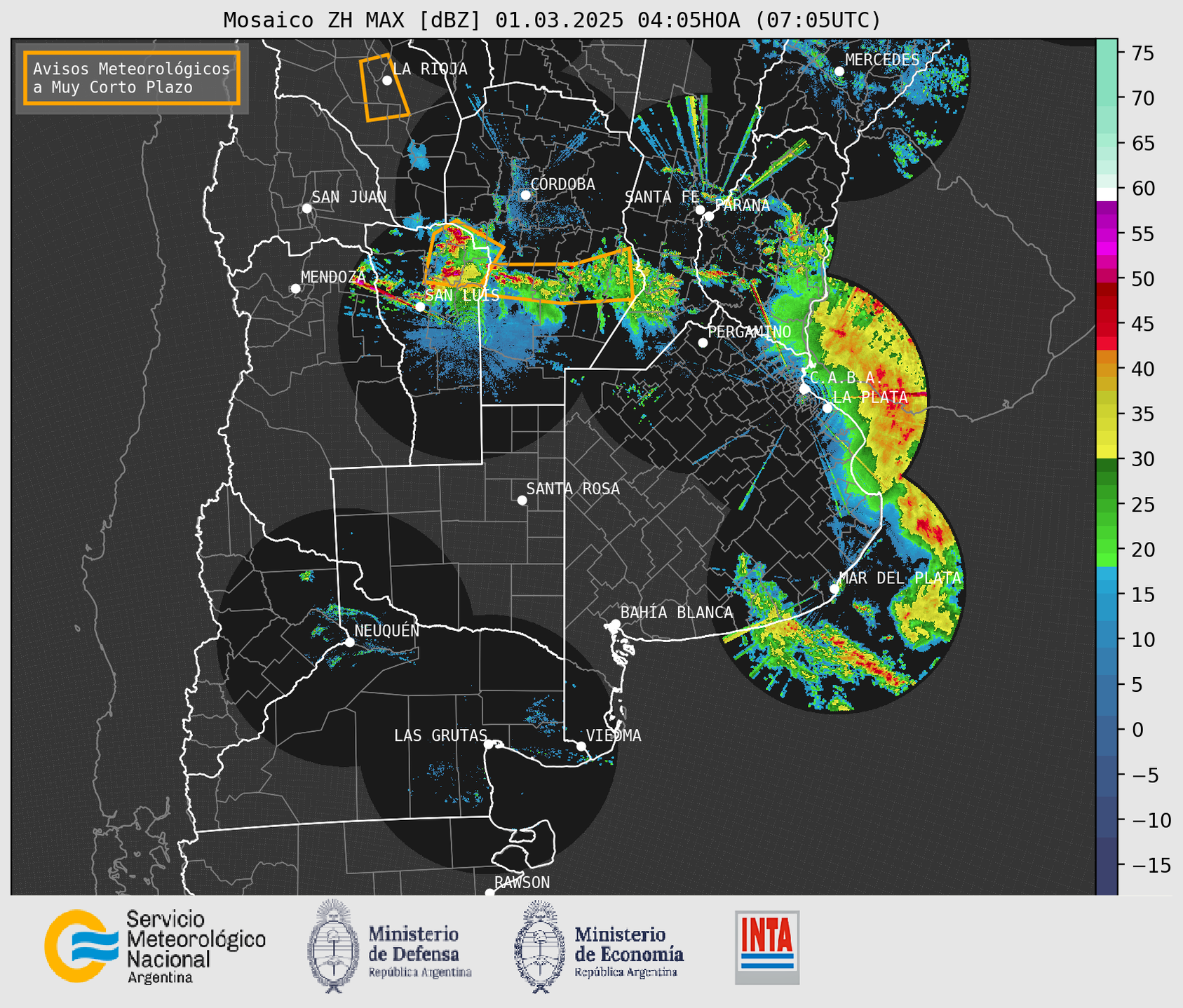Click the 'BAHÍA BLANCA' city label
Screen dimensions: 1183x1008
(677, 613)
